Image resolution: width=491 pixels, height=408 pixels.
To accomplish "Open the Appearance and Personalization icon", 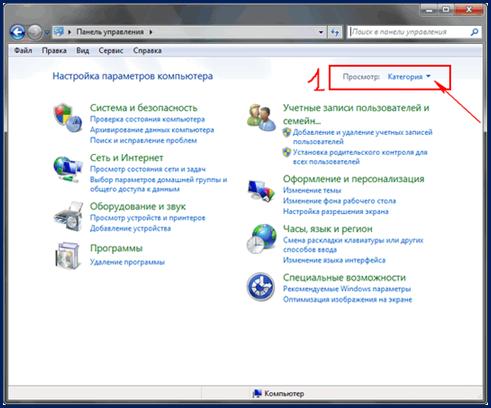I will click(261, 190).
